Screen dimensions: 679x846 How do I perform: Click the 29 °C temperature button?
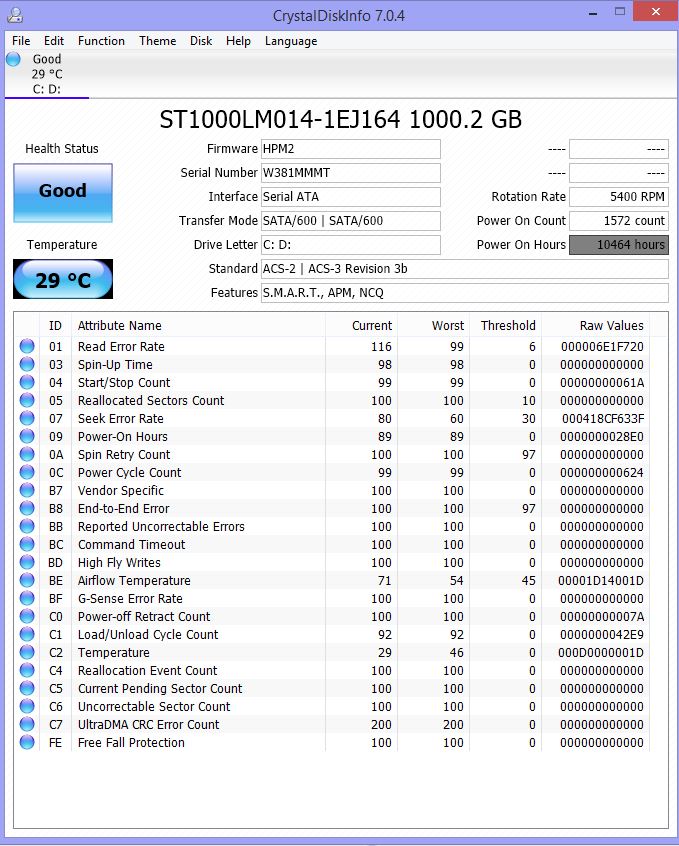click(x=63, y=279)
